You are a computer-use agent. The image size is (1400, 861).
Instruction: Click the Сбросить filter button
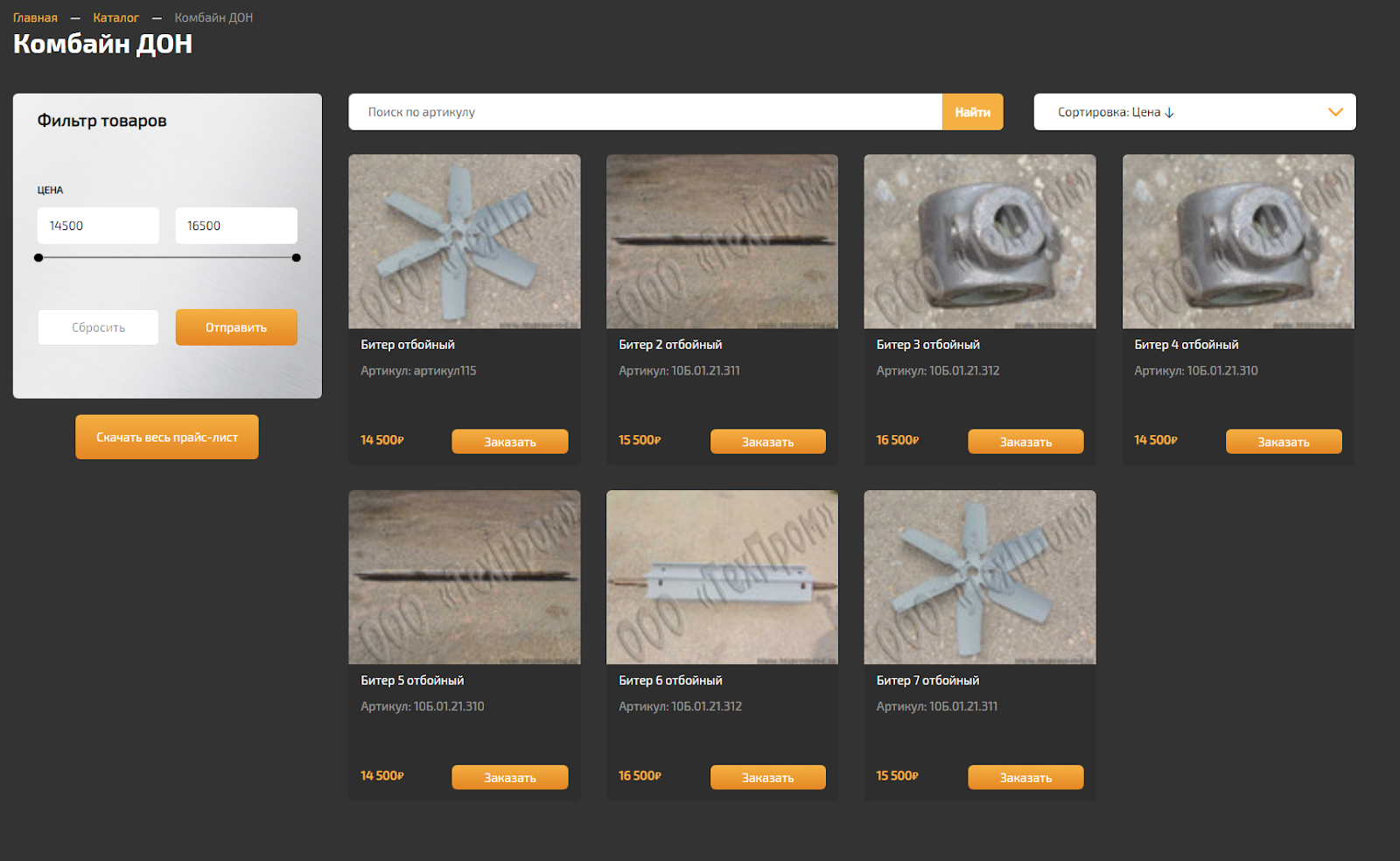(98, 327)
